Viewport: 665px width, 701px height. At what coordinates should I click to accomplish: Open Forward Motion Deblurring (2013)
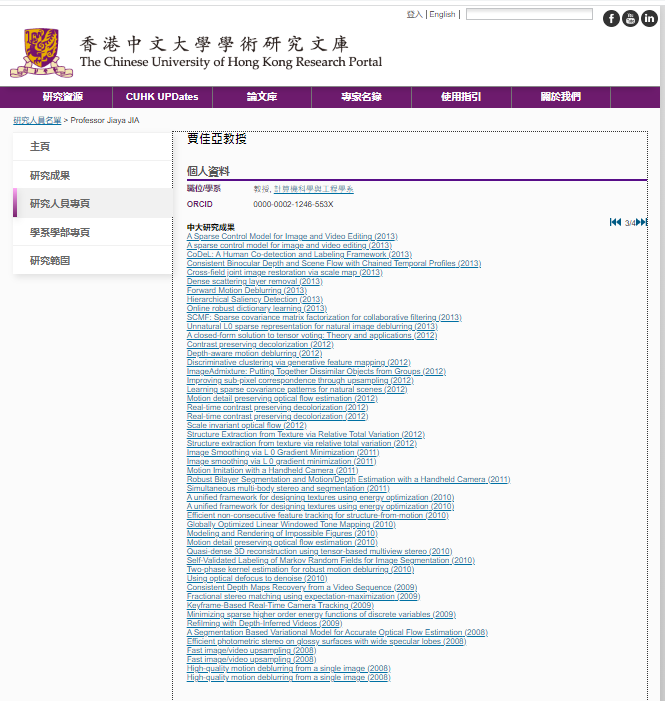pos(246,290)
